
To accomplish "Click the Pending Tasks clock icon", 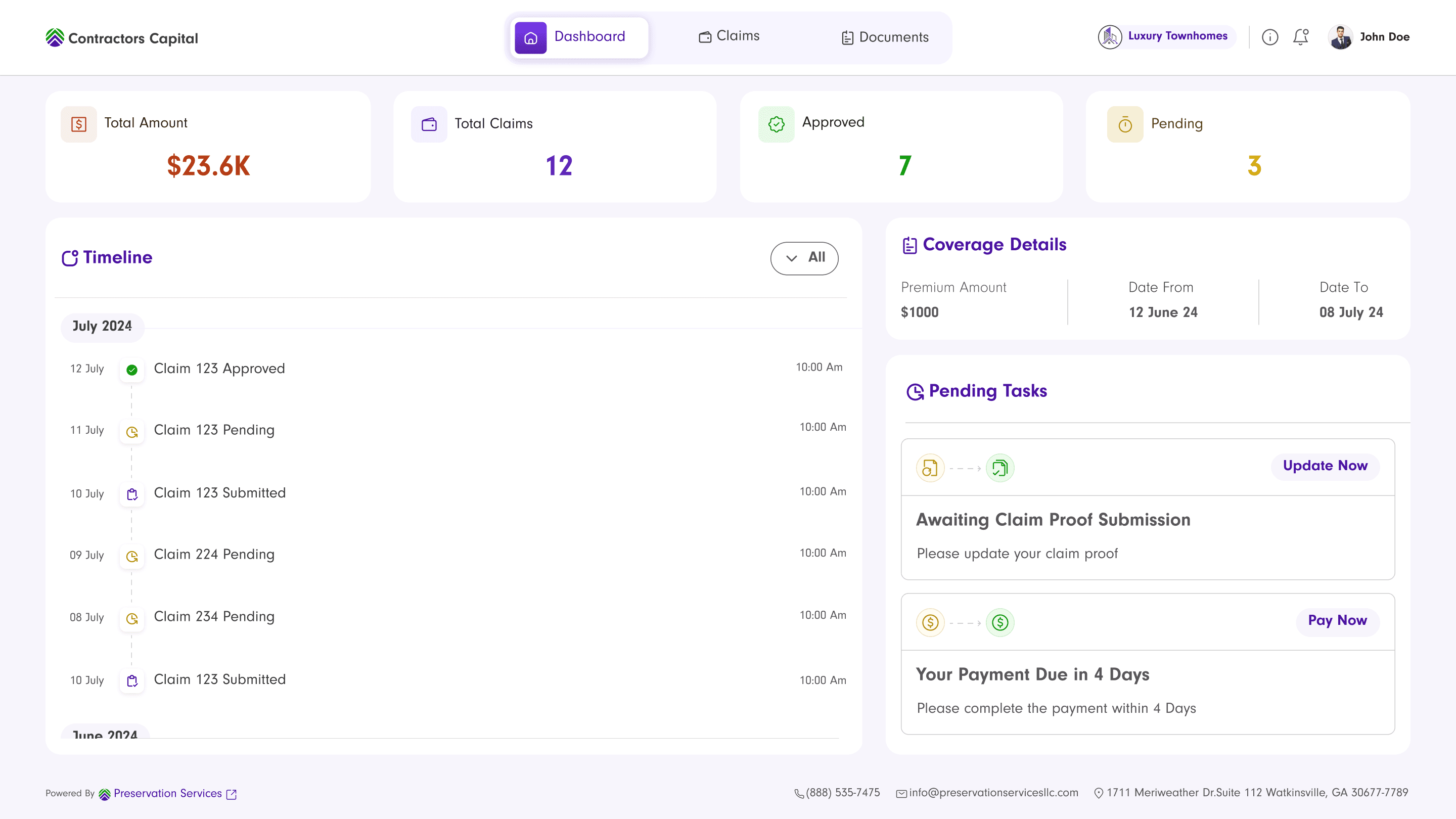I will pos(915,391).
